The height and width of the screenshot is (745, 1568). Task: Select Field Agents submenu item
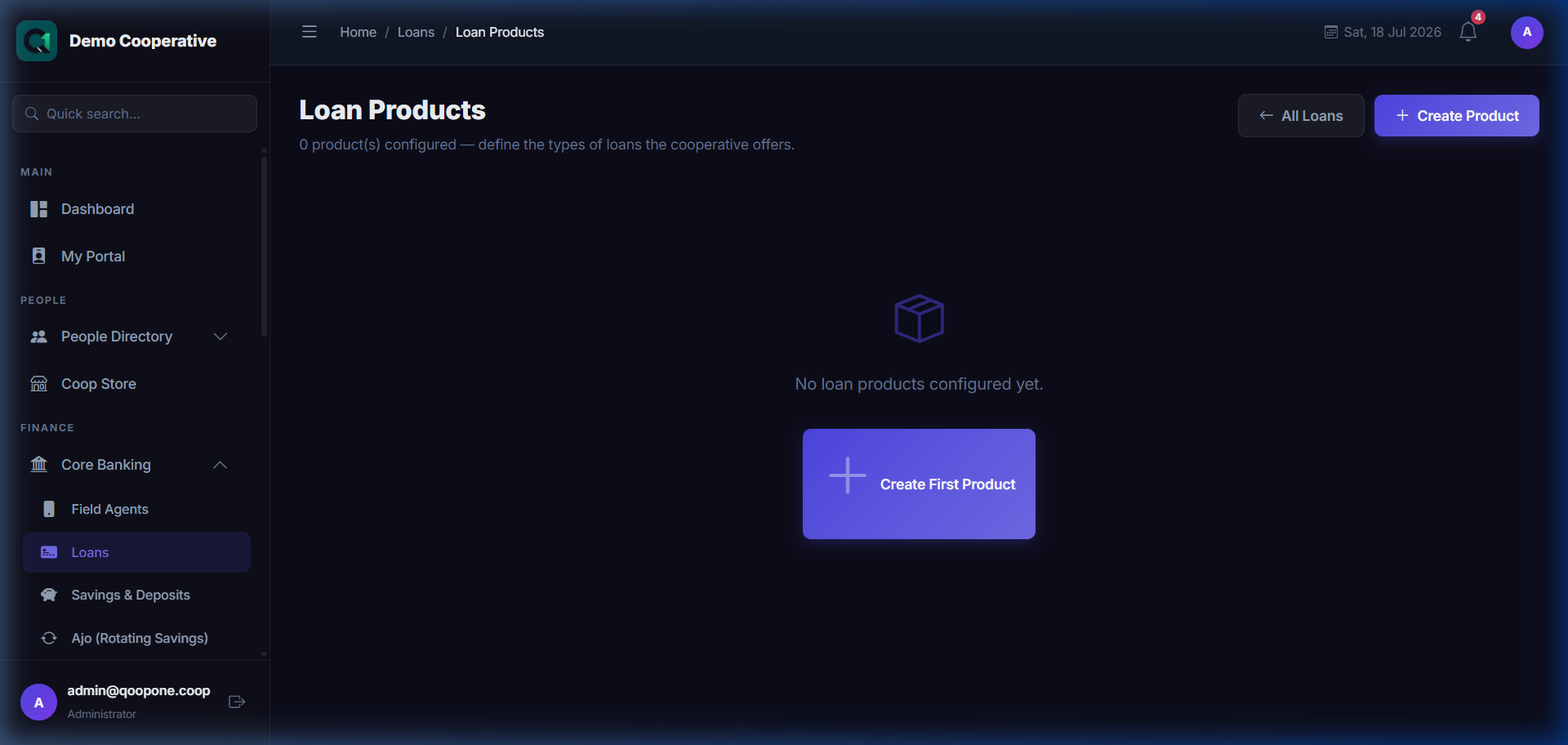pos(136,509)
